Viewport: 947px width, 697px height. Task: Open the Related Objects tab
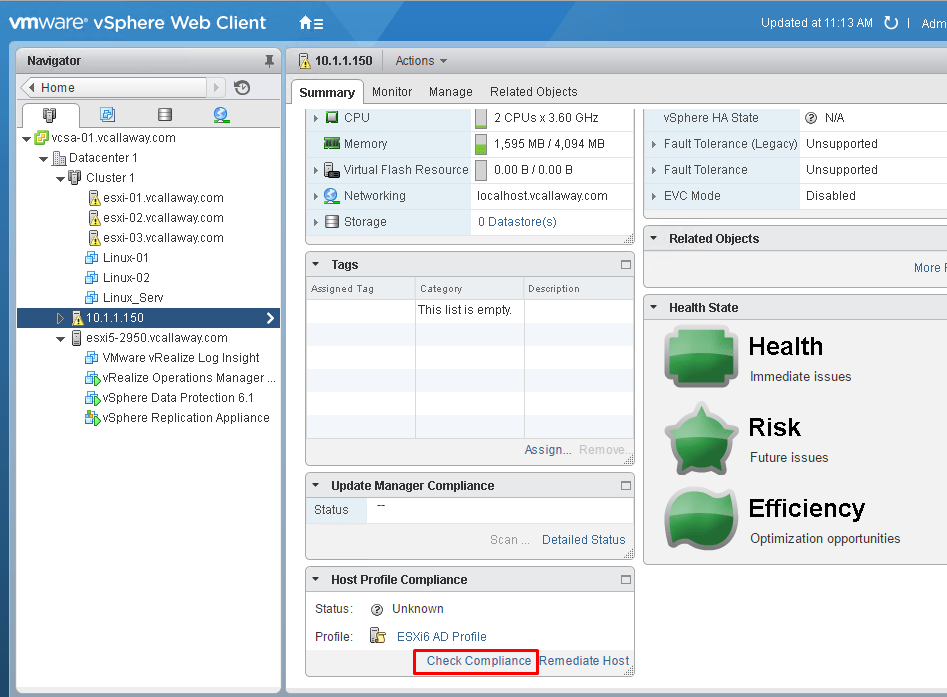click(x=533, y=92)
